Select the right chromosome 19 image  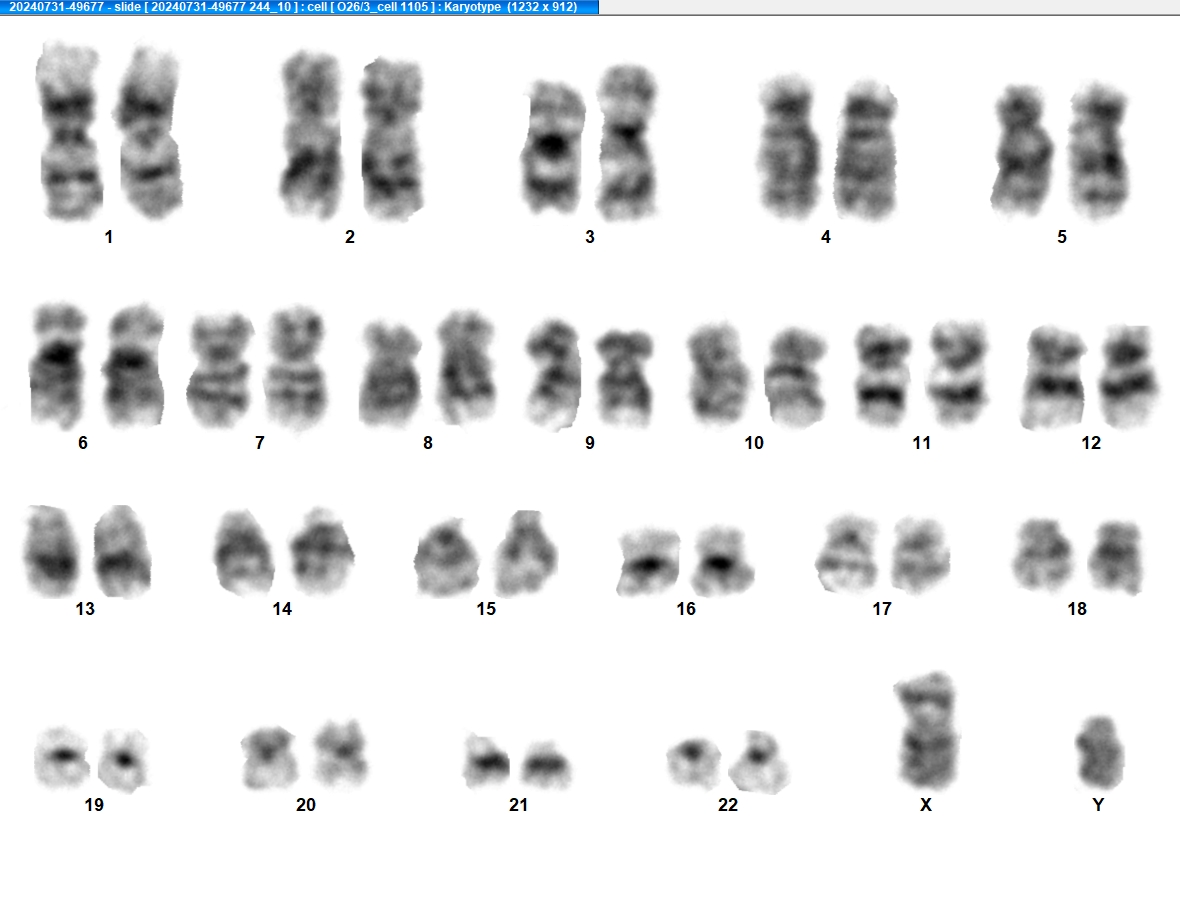coord(124,760)
